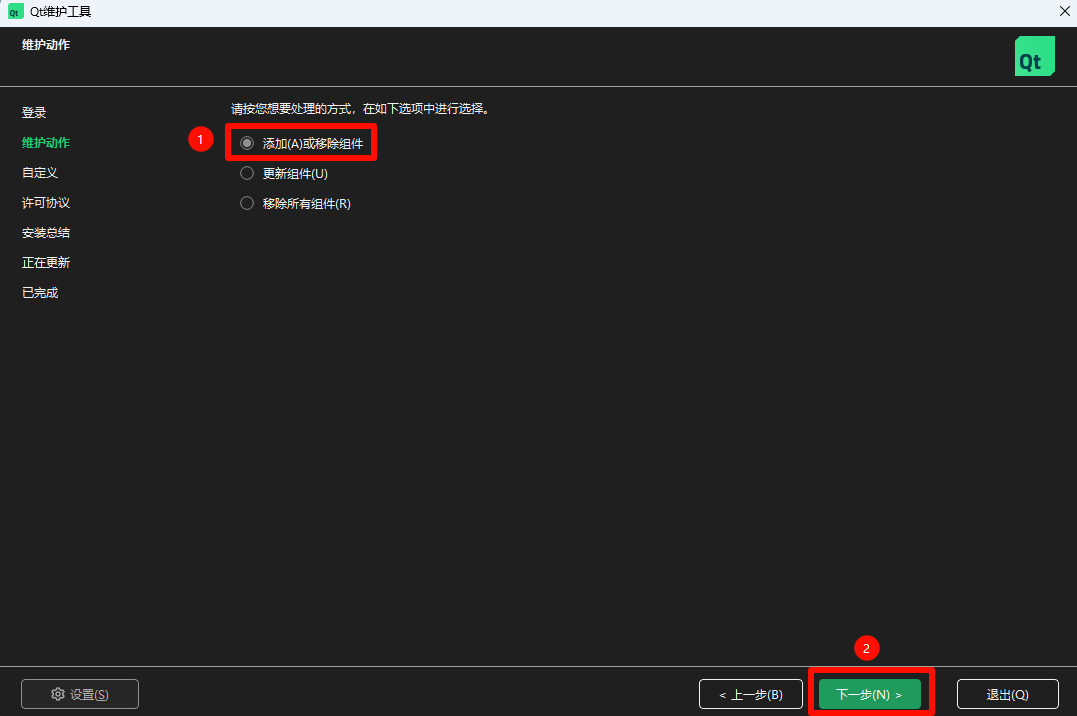Screen dimensions: 1077x716
Task: Open the 设置(S) settings button
Action: pos(80,694)
